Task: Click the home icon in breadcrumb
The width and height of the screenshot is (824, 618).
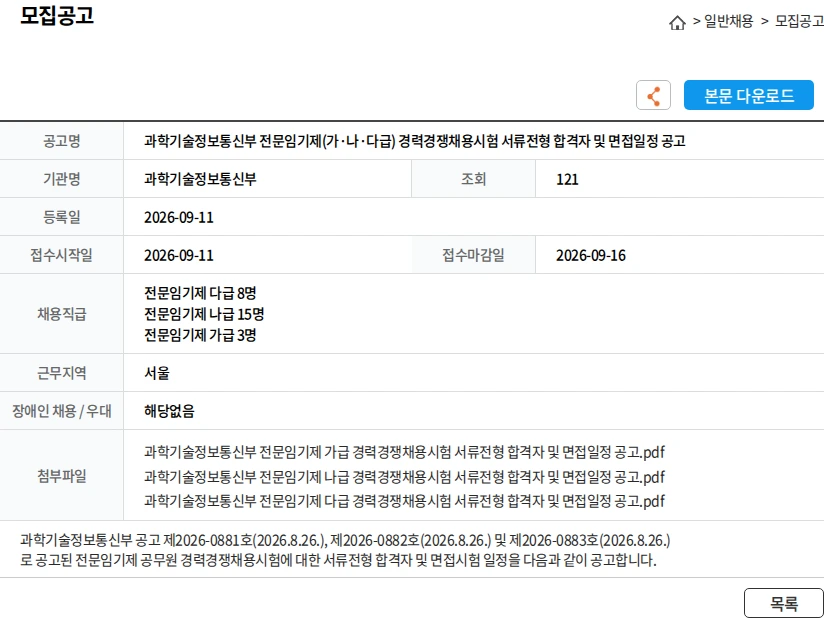Action: pyautogui.click(x=677, y=22)
